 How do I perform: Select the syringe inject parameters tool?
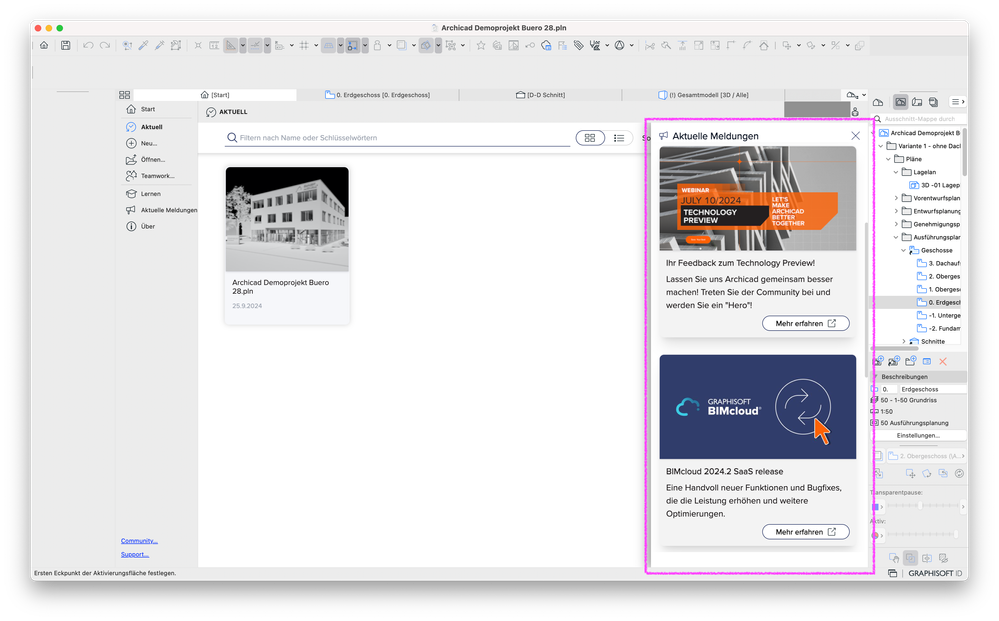159,45
